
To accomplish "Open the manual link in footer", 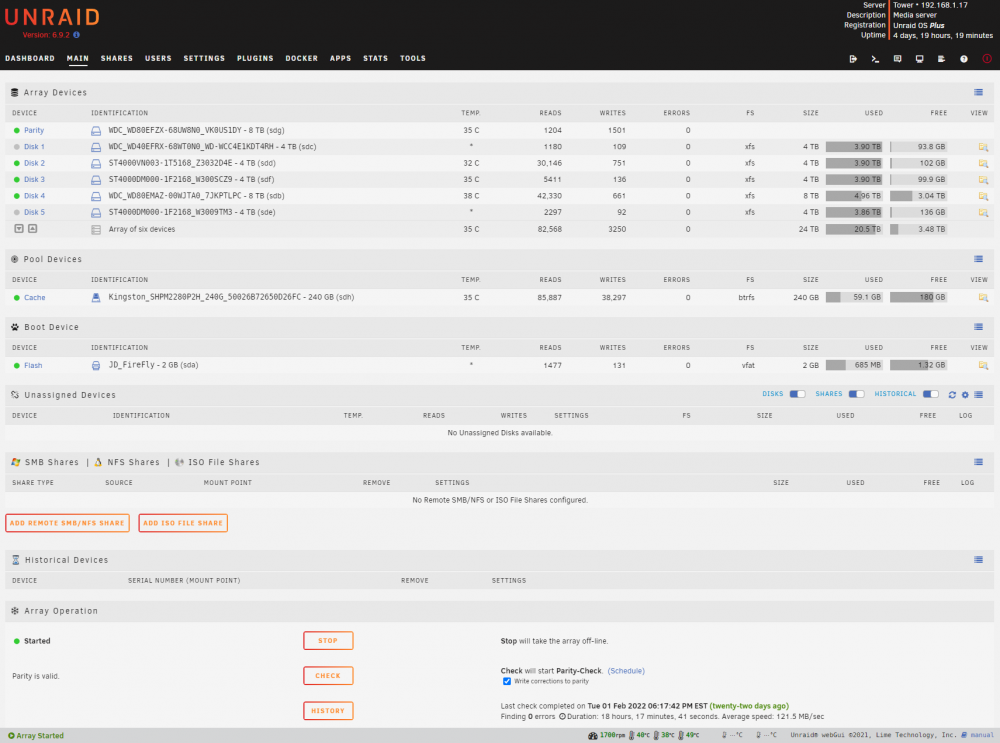I will coord(978,735).
